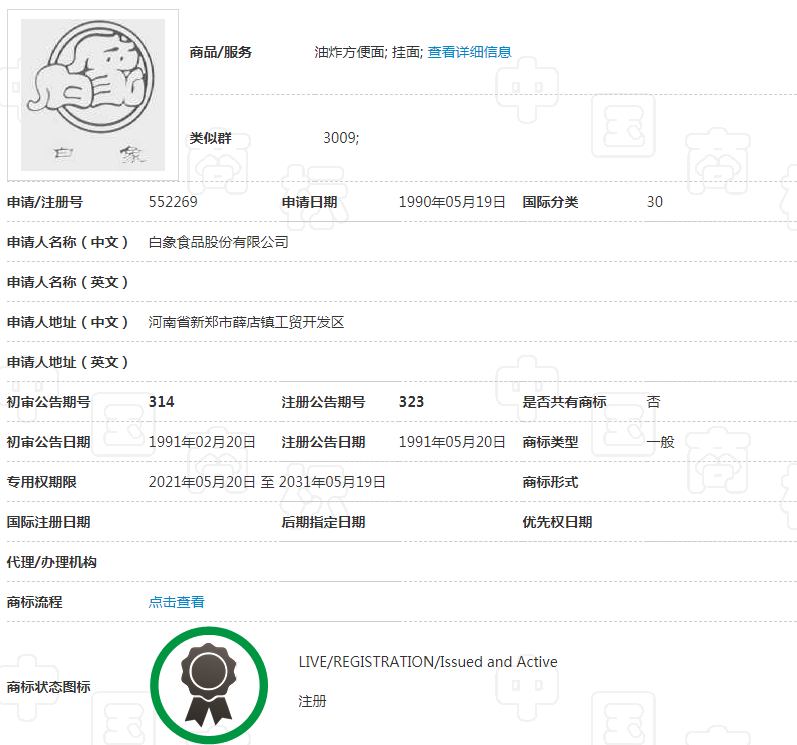Screen dimensions: 797x745
Task: Click the international class value 30
Action: tap(655, 202)
